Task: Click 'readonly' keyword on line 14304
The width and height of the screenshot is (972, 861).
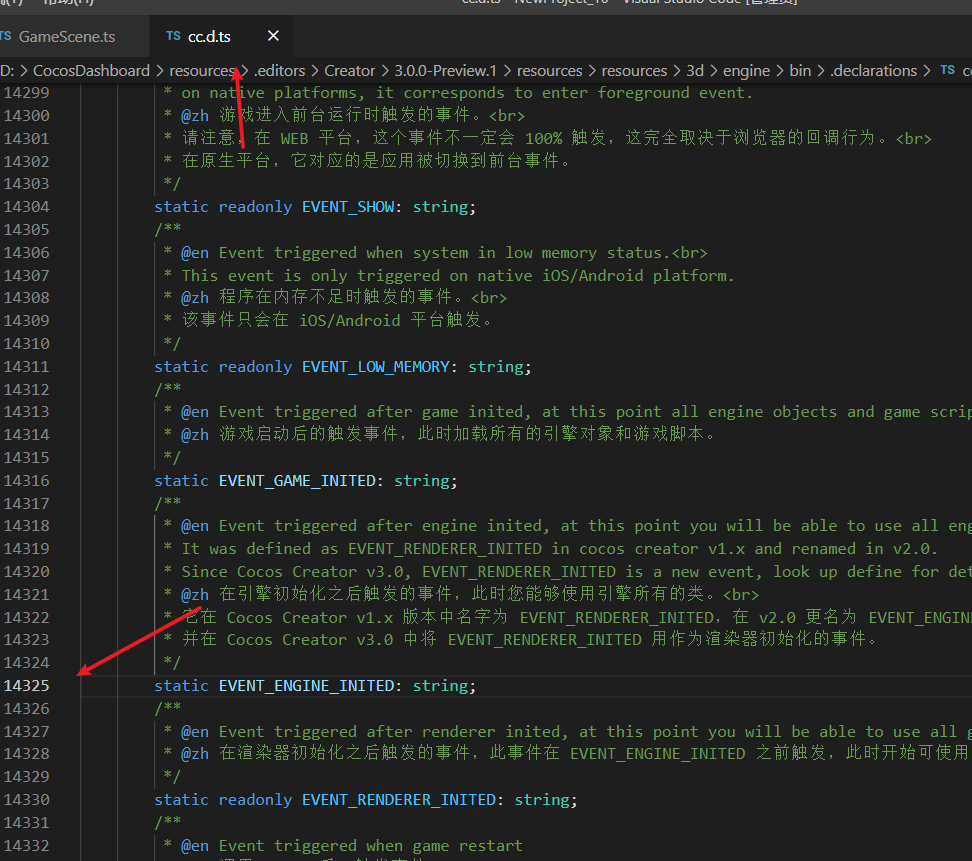Action: pyautogui.click(x=255, y=206)
